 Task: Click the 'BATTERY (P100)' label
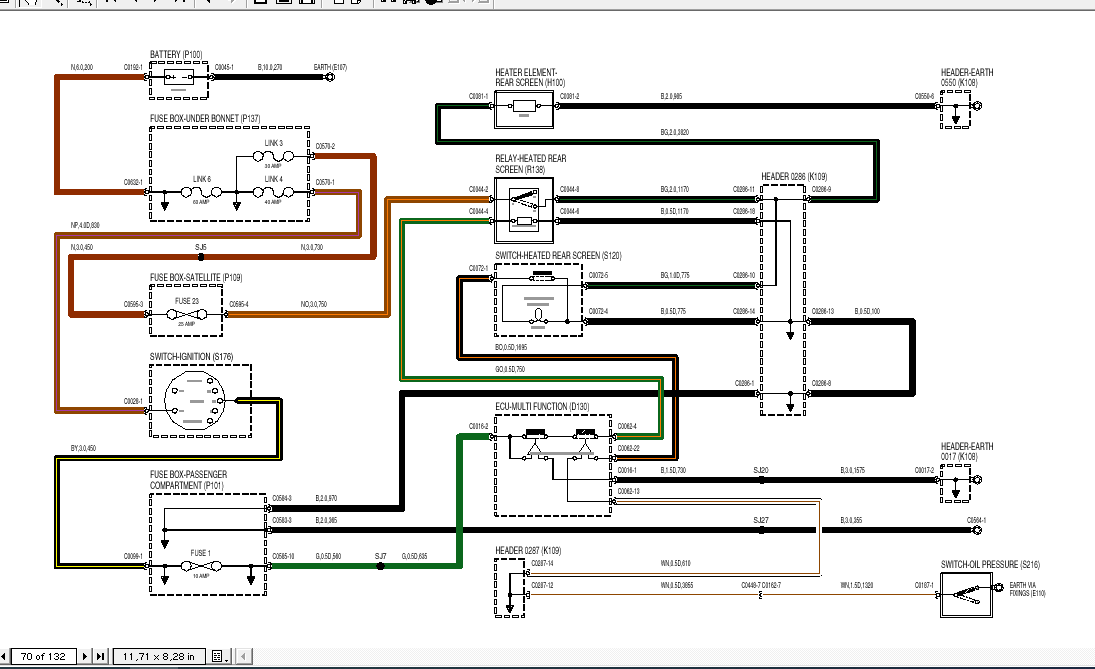[176, 54]
